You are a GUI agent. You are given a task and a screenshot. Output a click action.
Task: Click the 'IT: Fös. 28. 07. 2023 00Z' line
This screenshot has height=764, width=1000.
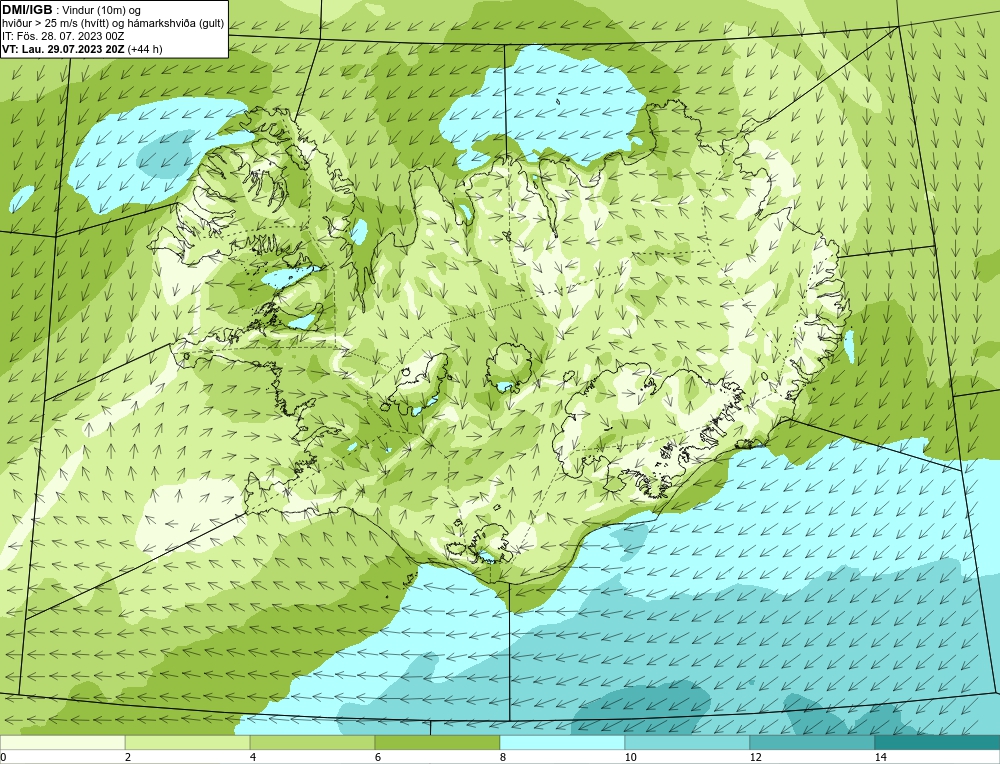(63, 36)
